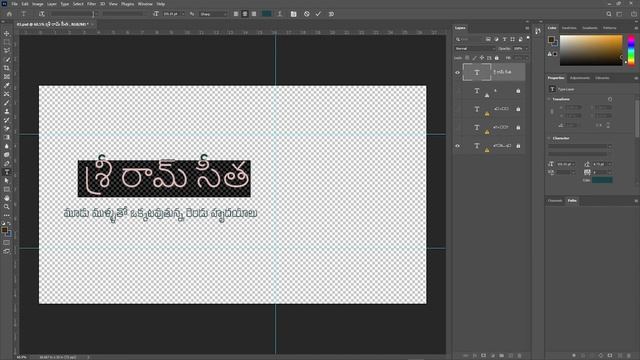
Task: Turn layer filtering on or off
Action: 528,38
